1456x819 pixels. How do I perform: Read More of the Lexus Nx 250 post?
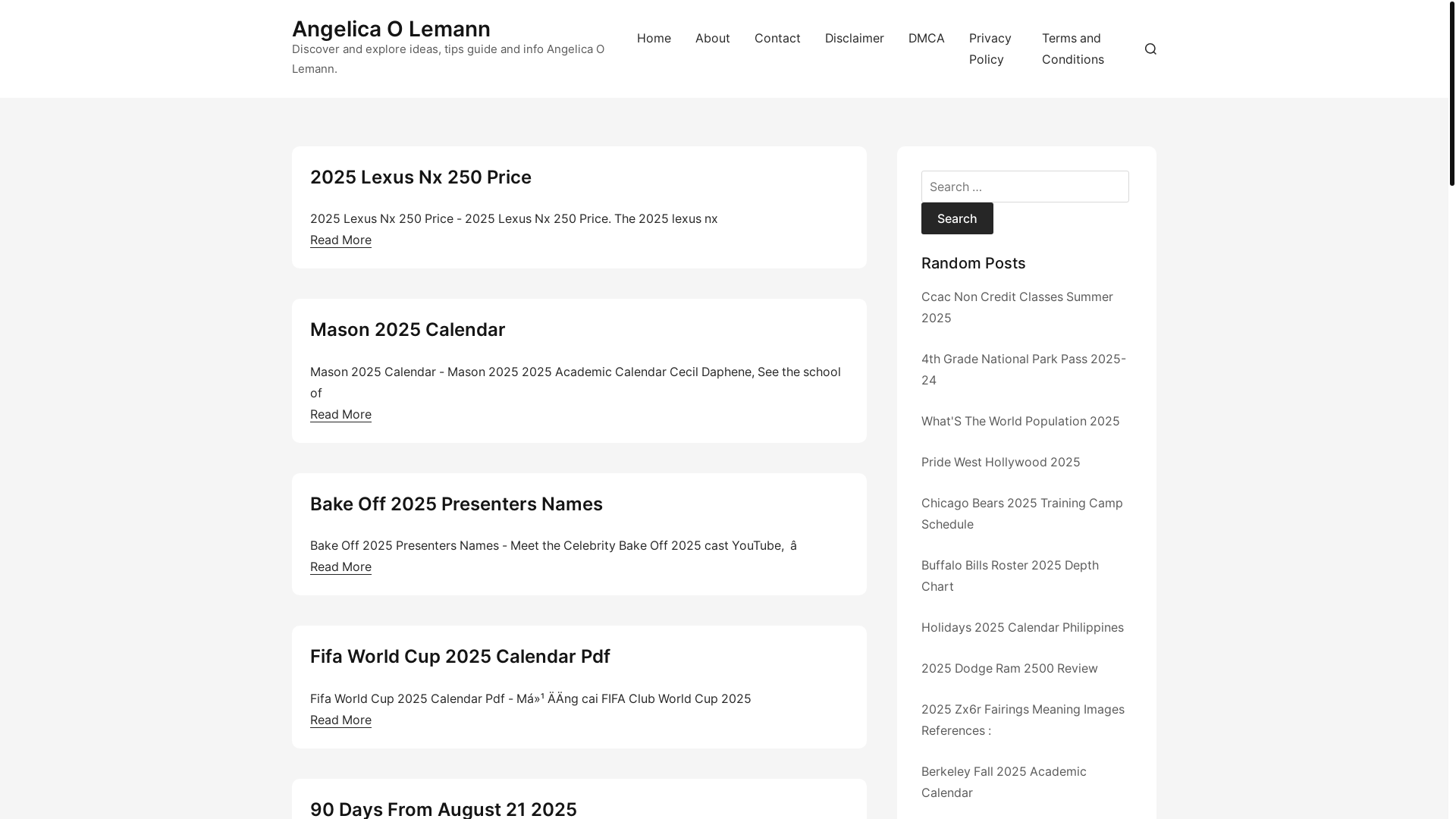point(340,240)
